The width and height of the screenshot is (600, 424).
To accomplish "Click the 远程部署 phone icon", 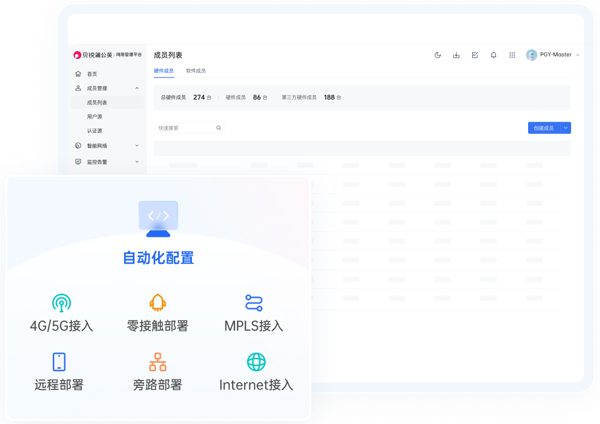I will coord(59,362).
